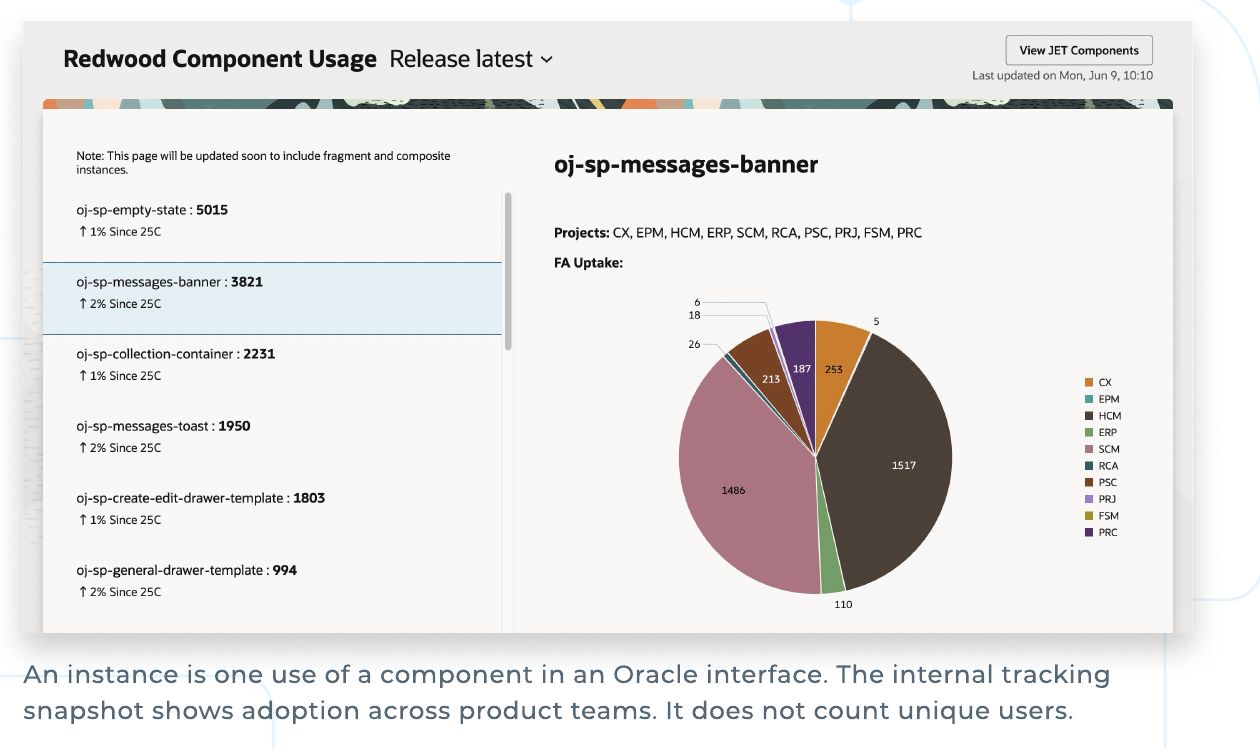Select the oj-sp-messages-banner : 3821 row
The width and height of the screenshot is (1260, 748).
point(272,298)
